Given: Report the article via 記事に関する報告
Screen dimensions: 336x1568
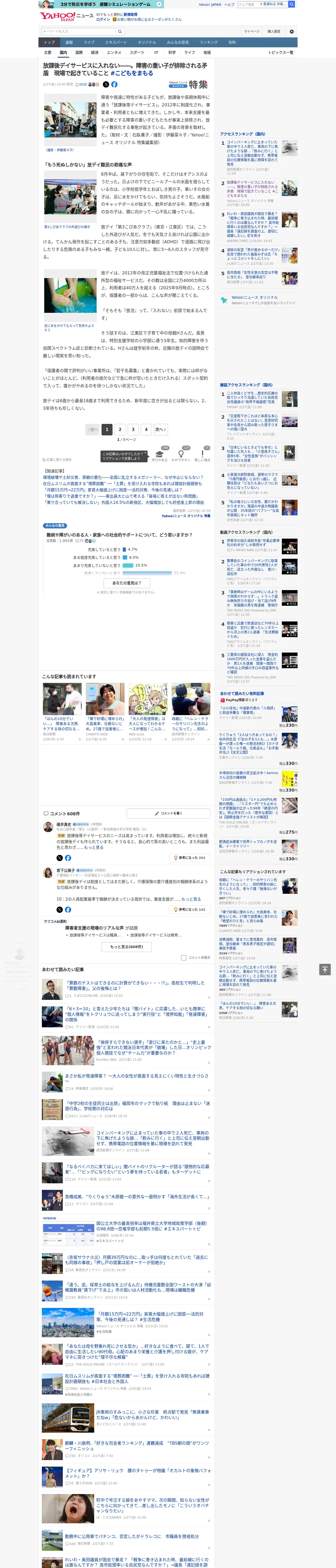Looking at the screenshot, I should 57,460.
